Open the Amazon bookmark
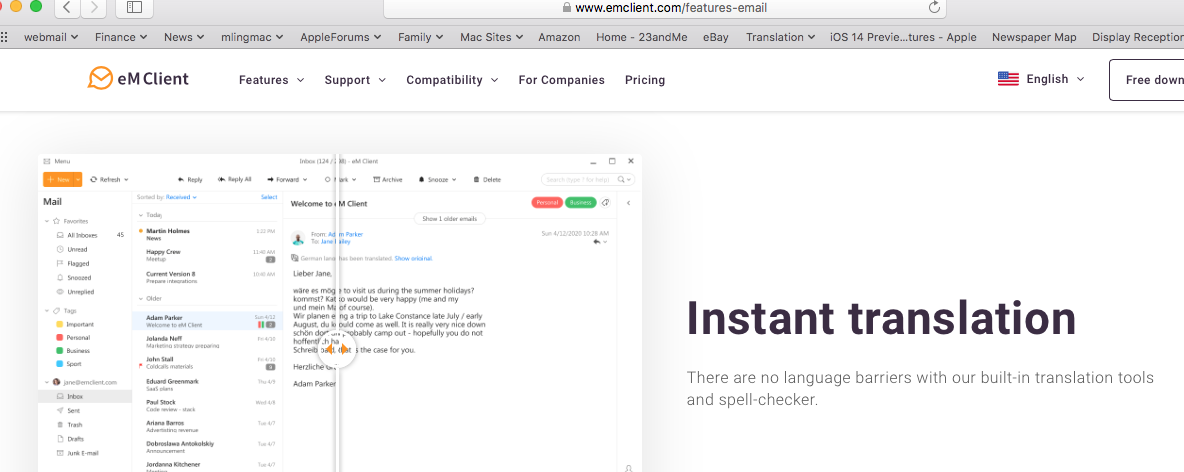The width and height of the screenshot is (1184, 472). point(559,37)
